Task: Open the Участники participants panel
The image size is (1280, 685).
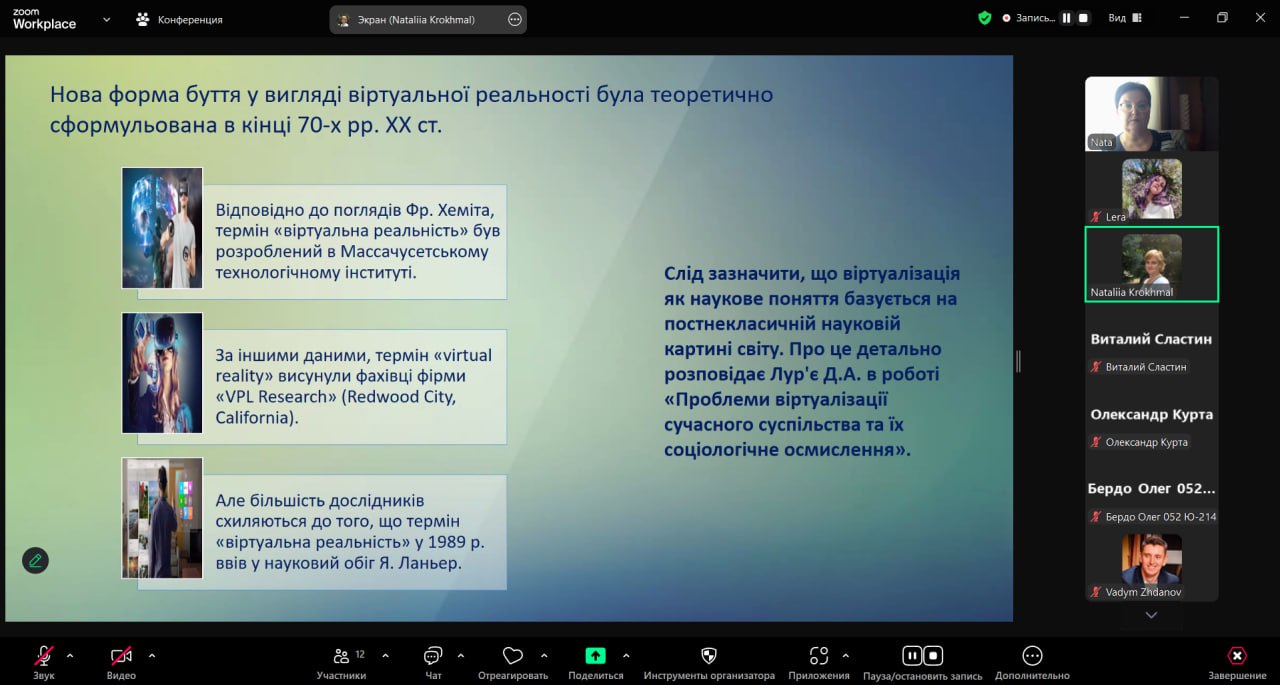Action: tap(341, 656)
